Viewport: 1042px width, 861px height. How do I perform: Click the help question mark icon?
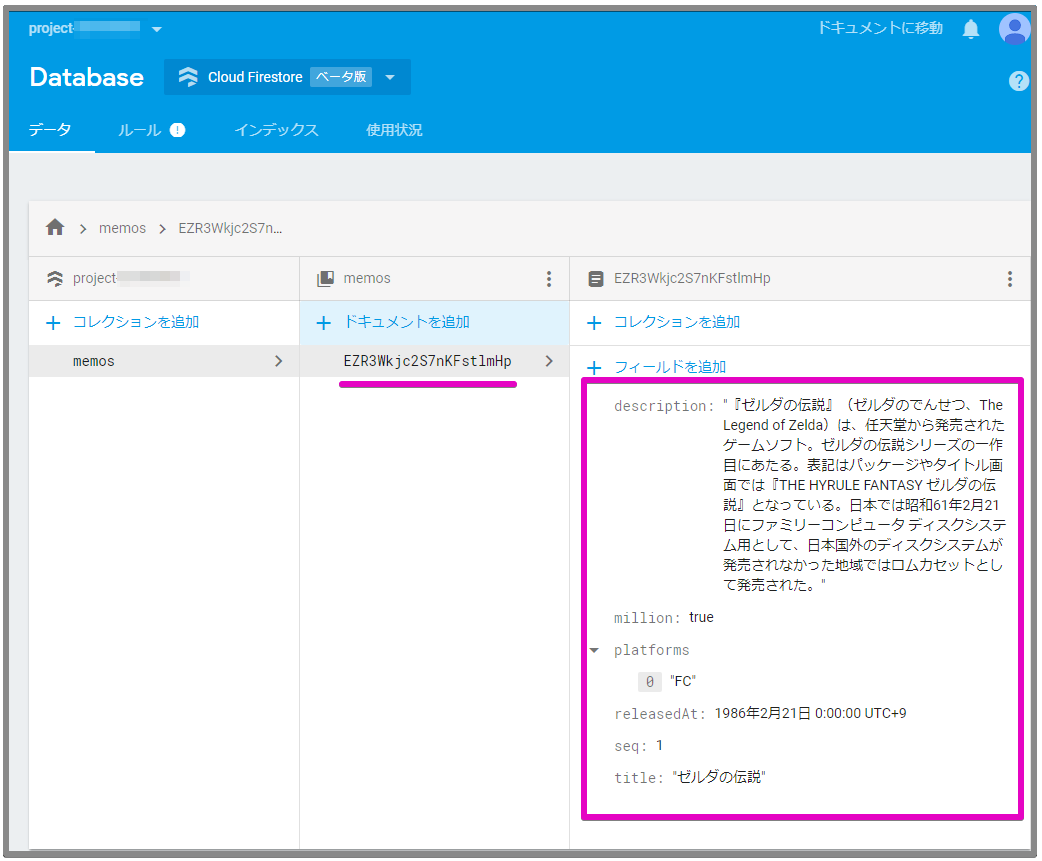coord(1018,81)
